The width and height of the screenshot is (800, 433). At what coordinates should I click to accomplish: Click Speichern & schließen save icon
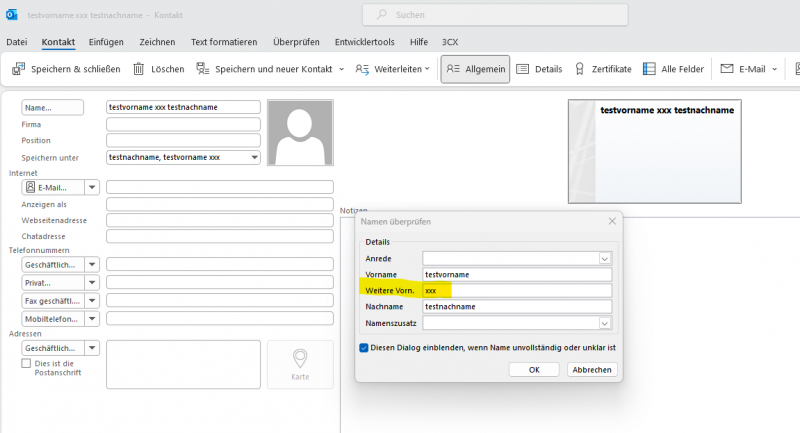click(18, 69)
